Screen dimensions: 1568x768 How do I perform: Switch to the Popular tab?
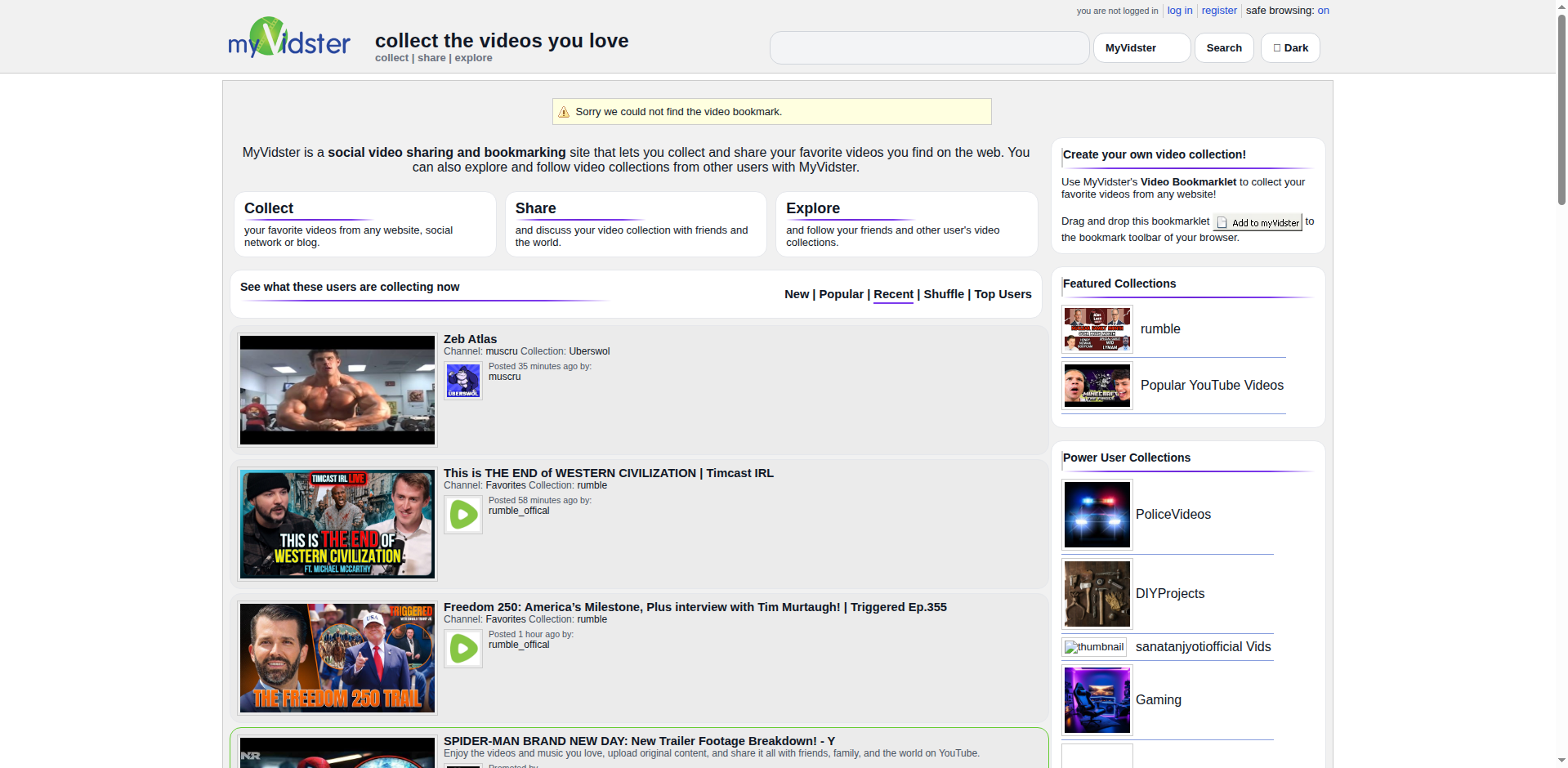point(841,294)
